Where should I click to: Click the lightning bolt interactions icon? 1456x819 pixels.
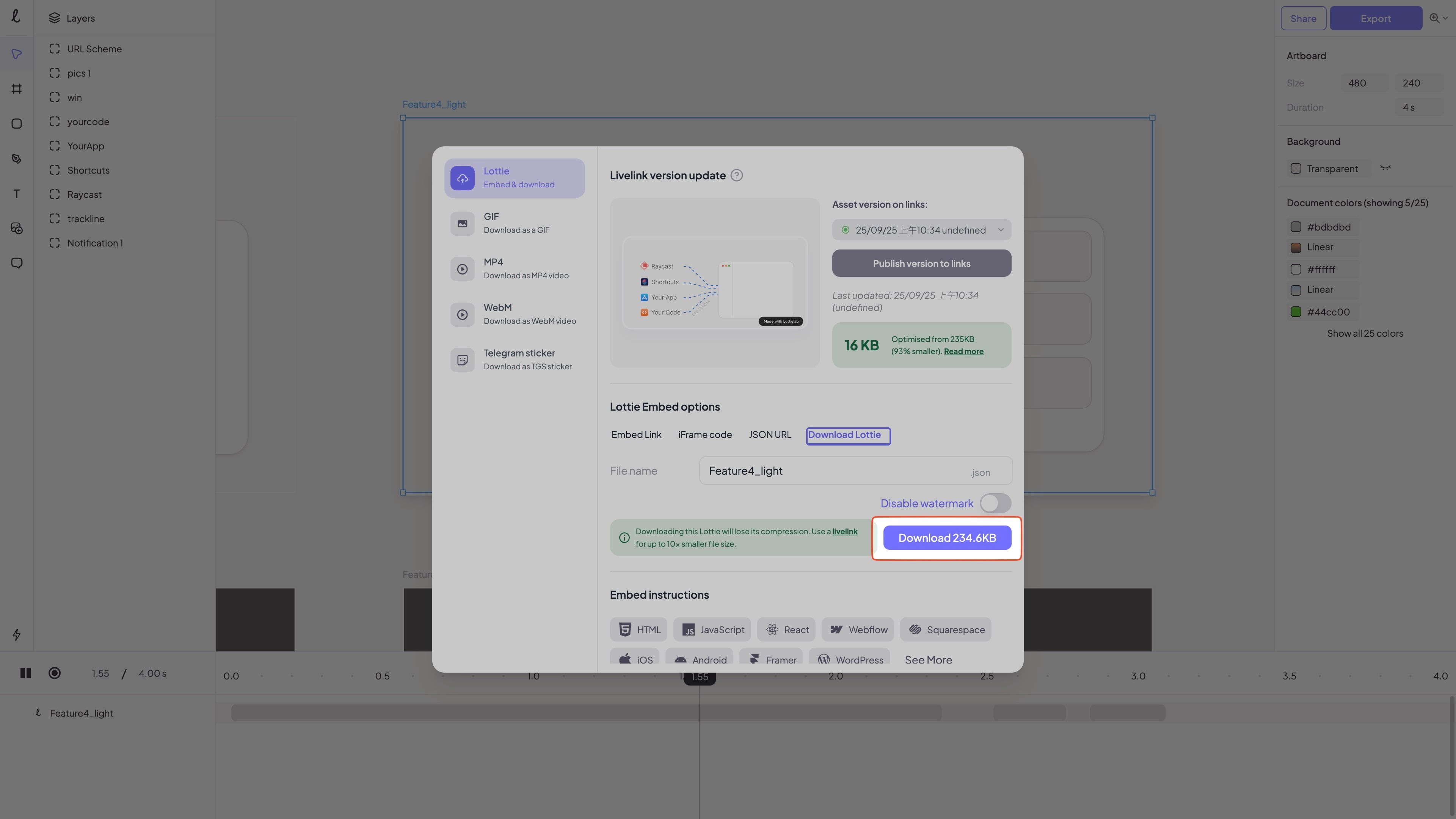(16, 635)
